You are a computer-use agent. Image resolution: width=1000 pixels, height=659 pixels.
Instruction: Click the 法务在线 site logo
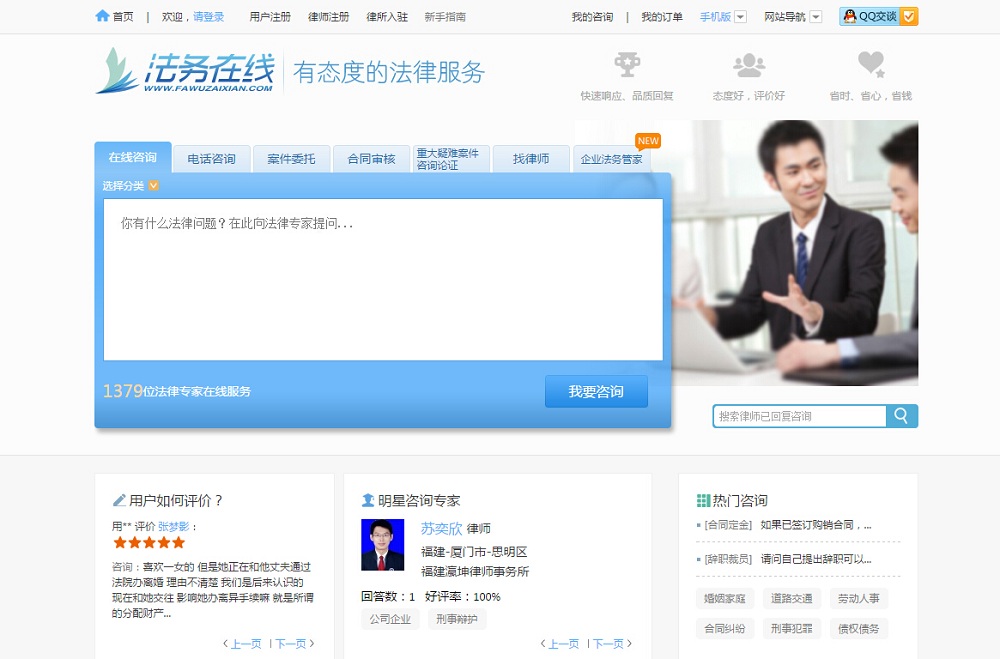pyautogui.click(x=185, y=71)
